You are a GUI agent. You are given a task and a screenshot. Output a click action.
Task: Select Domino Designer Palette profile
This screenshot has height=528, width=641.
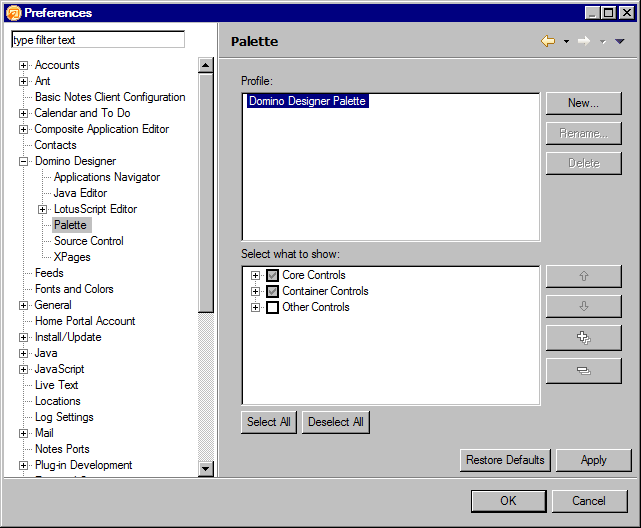pos(307,101)
